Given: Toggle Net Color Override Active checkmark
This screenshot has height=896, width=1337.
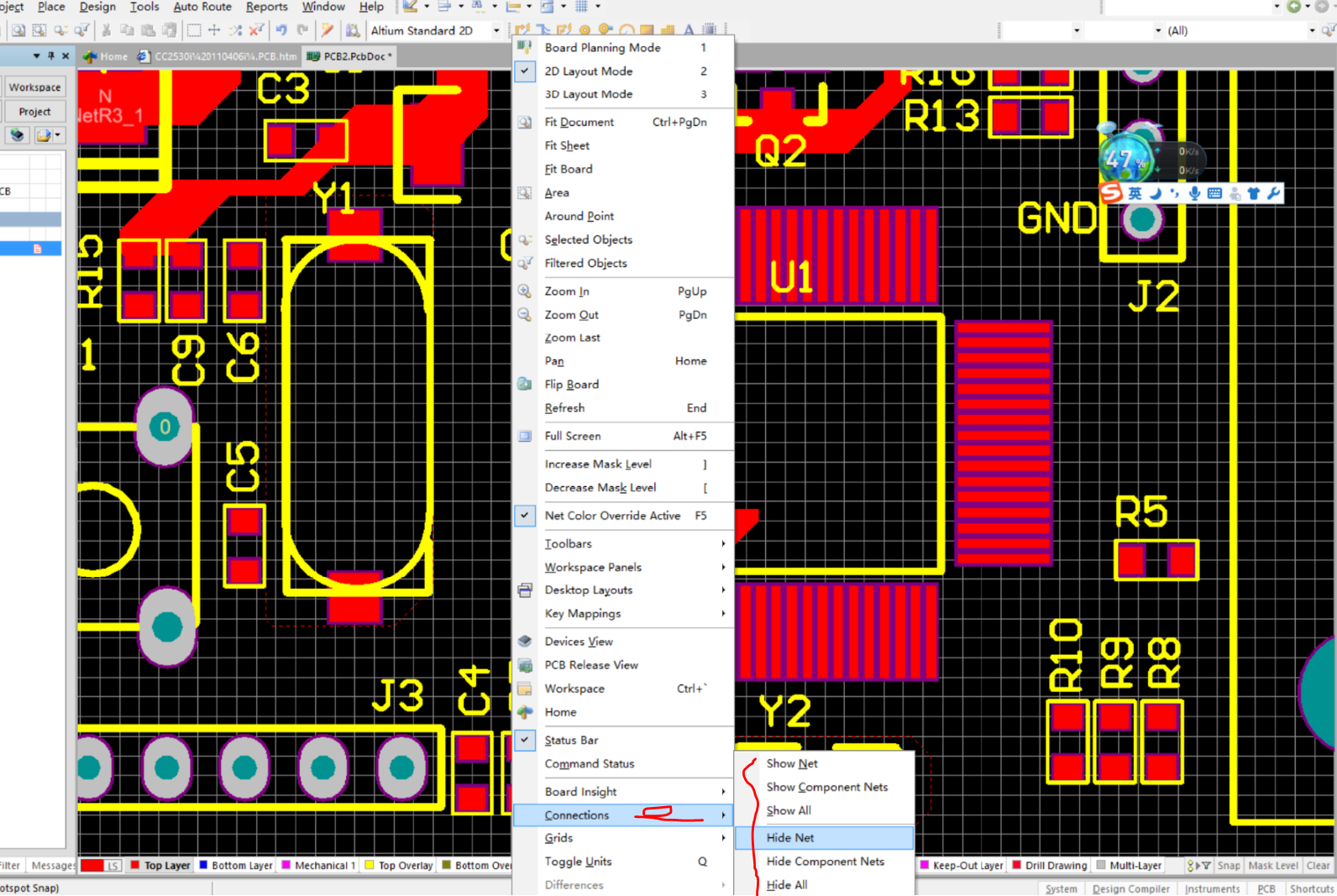Looking at the screenshot, I should pyautogui.click(x=525, y=516).
